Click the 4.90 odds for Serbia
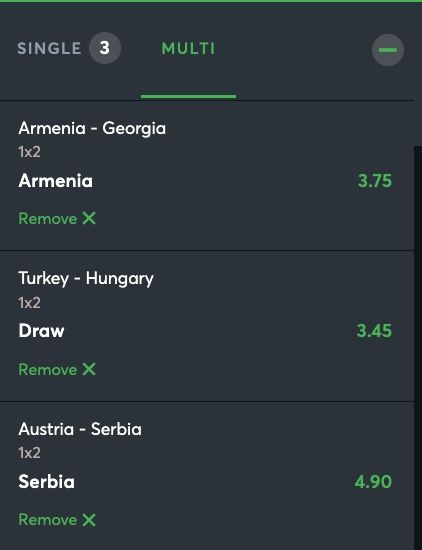 373,481
